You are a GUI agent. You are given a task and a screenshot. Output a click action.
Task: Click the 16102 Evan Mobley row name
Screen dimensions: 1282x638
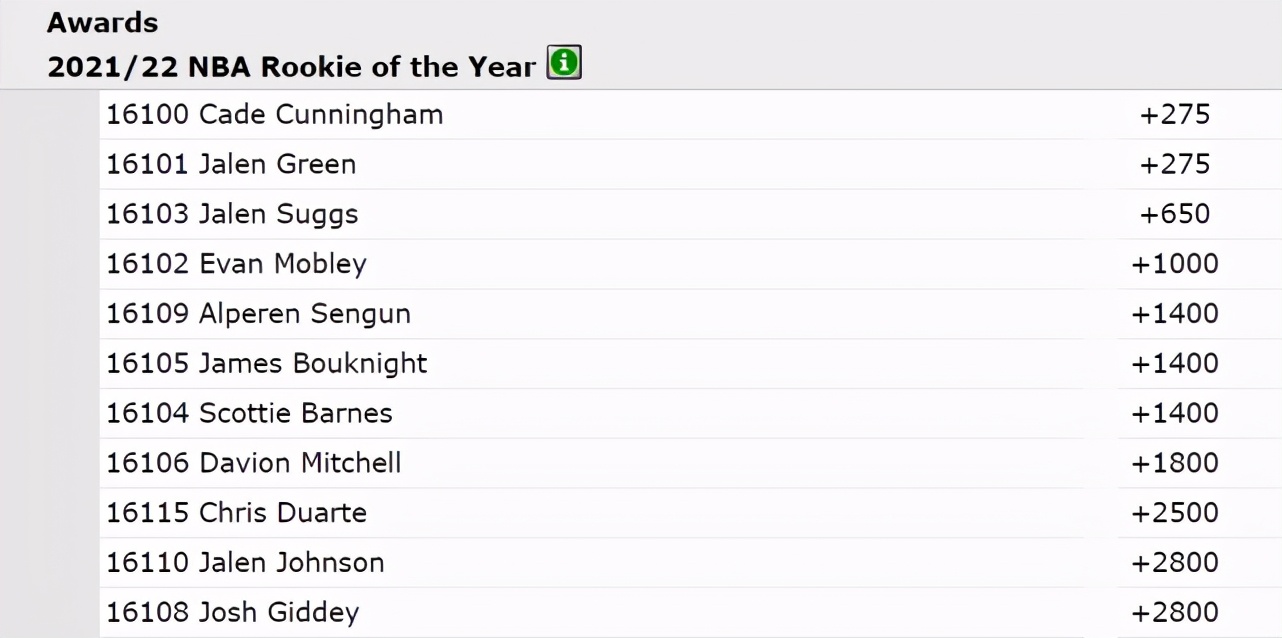coord(237,264)
